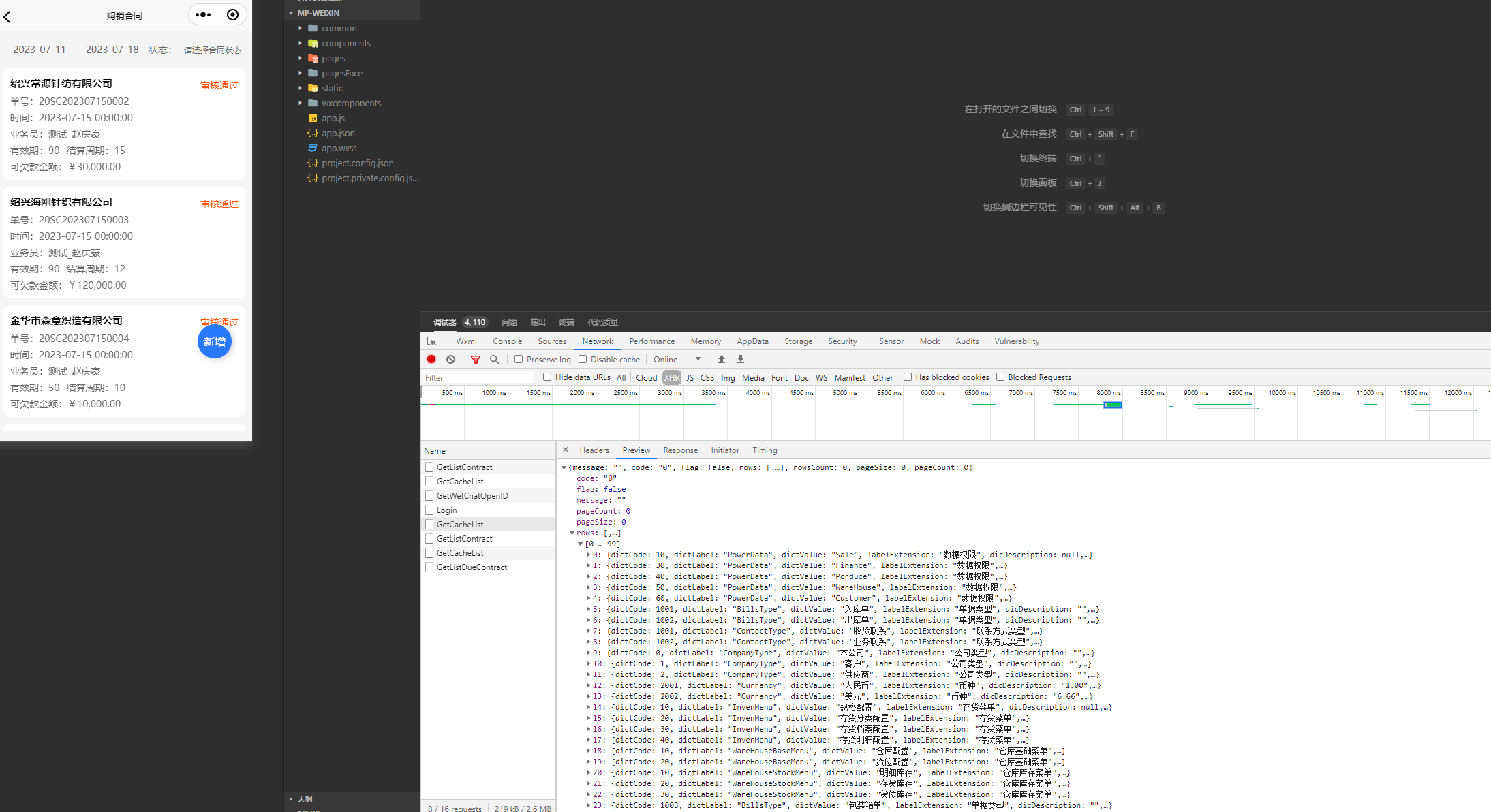Toggle the red filter funnel icon

pyautogui.click(x=476, y=359)
